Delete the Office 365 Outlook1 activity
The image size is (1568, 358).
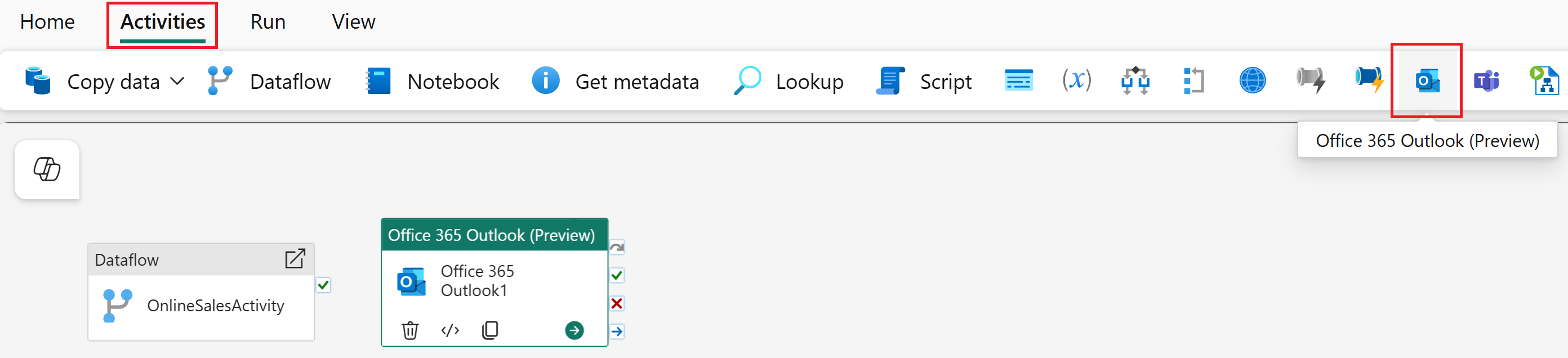click(x=409, y=330)
